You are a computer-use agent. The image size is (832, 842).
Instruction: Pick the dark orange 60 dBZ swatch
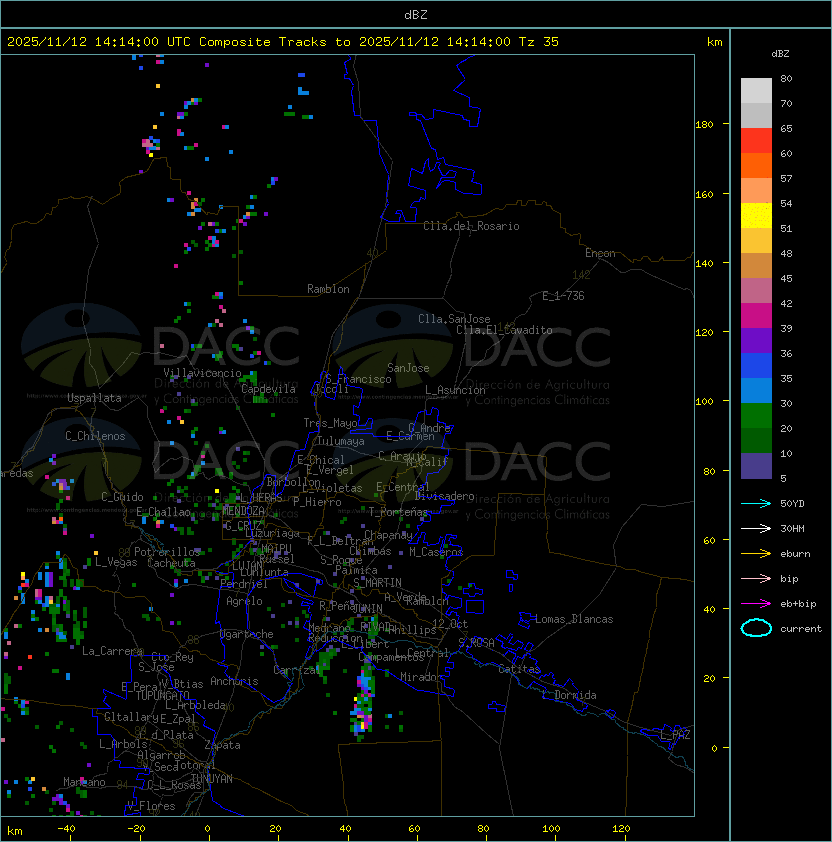click(756, 165)
